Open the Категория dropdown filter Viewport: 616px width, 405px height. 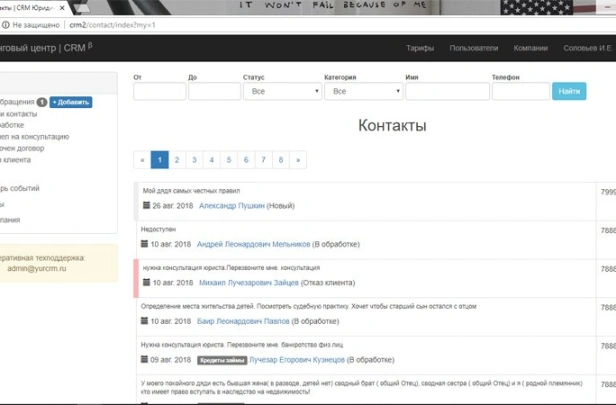pos(364,91)
